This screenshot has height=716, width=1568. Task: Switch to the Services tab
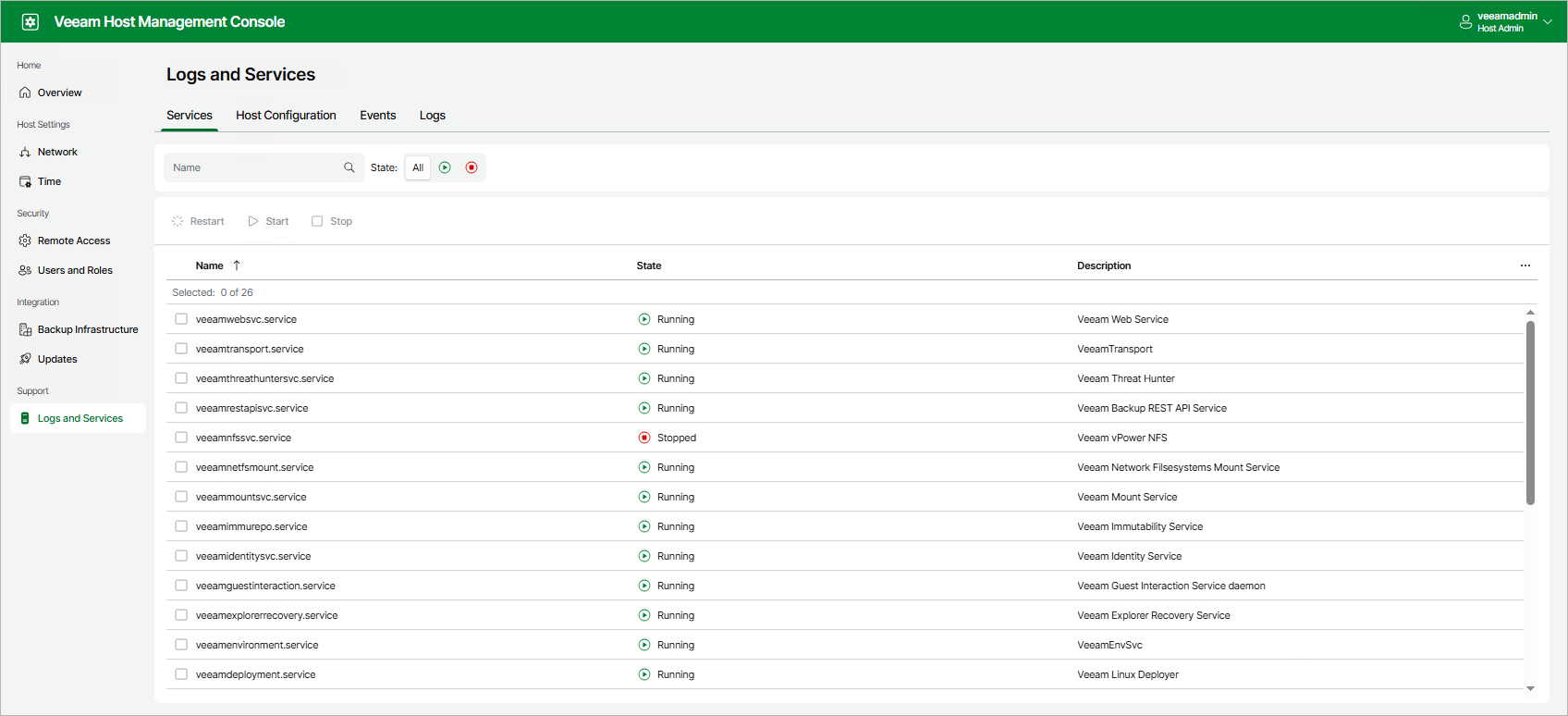point(190,116)
